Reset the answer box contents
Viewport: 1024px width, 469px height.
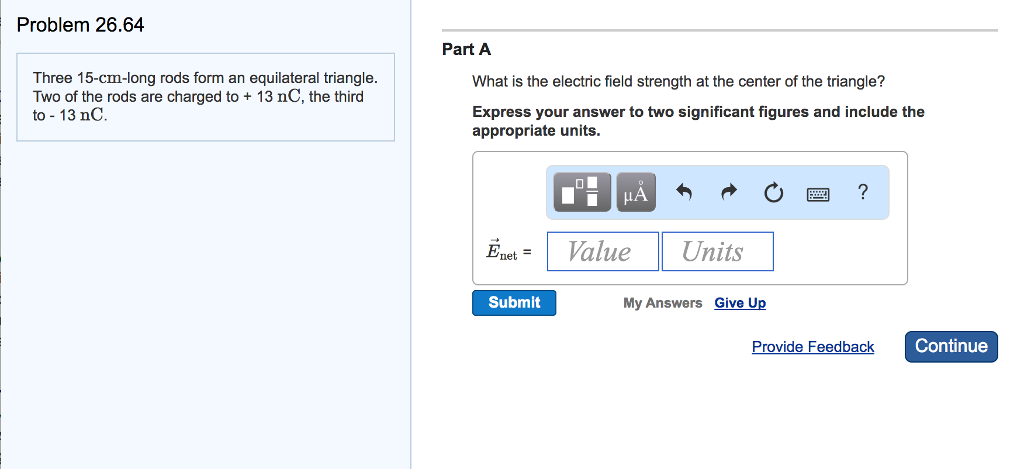(773, 193)
